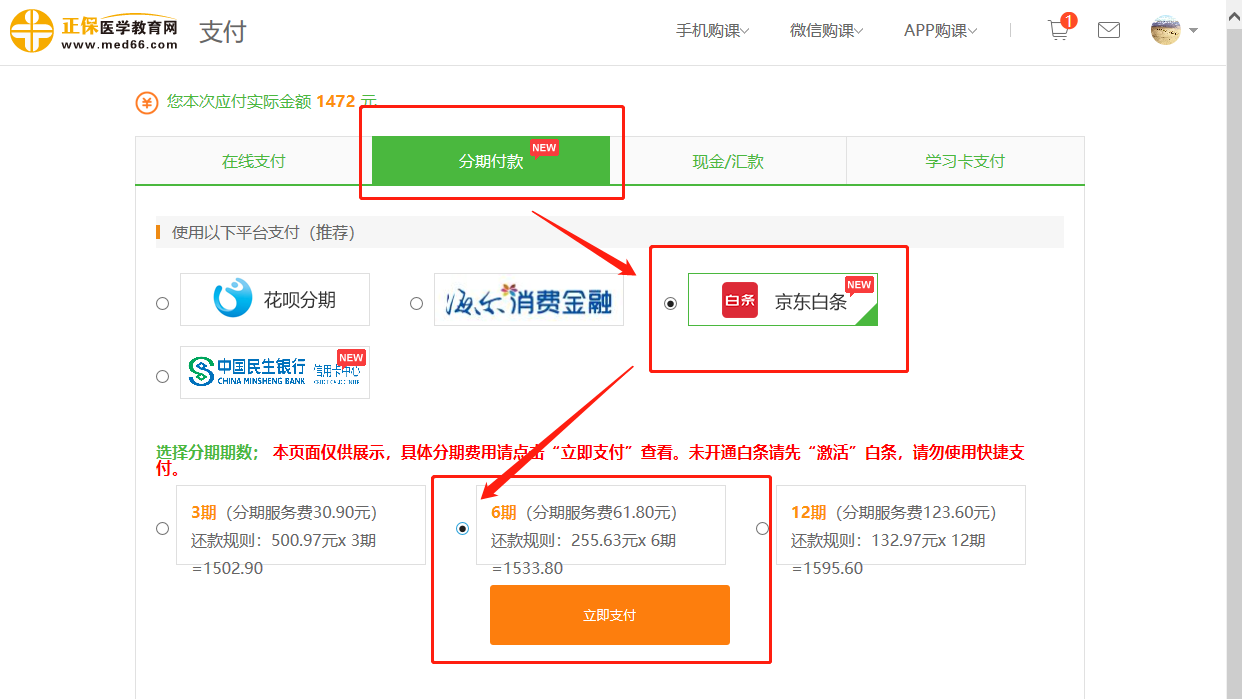Select the Huabei installment radio button
This screenshot has height=699, width=1242.
pyautogui.click(x=163, y=304)
